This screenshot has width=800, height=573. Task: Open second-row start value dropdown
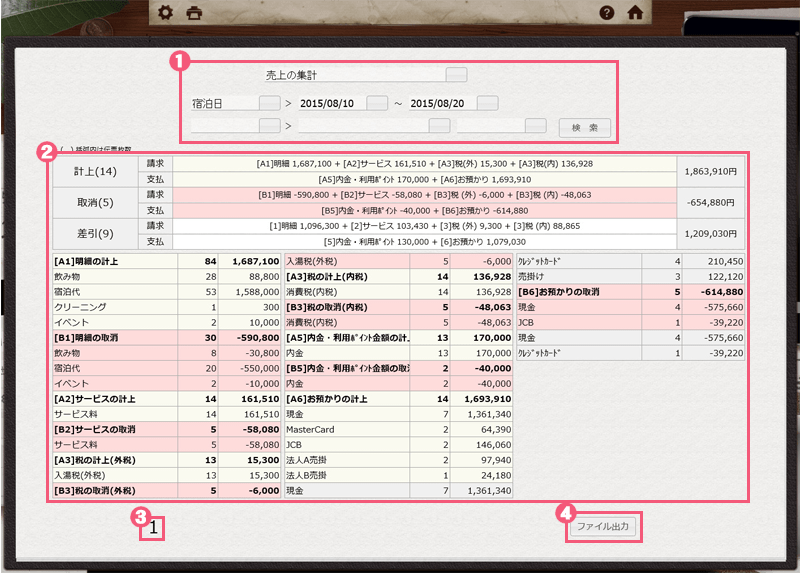439,126
